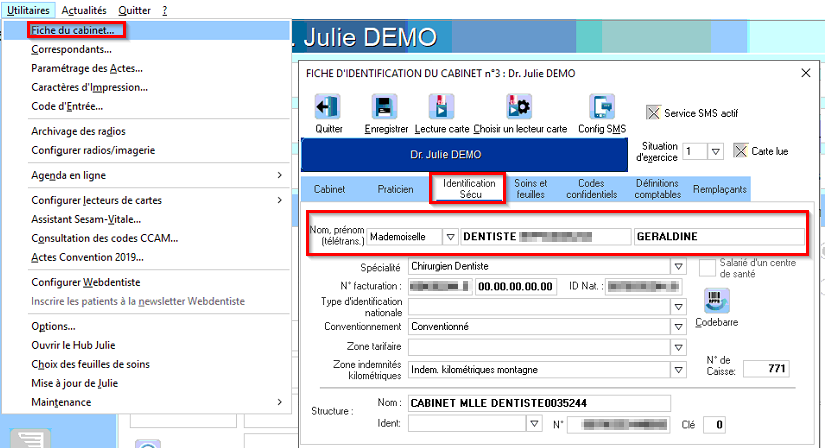825x448 pixels.
Task: Open Zone indemnités kilométriques dropdown
Action: coord(678,370)
